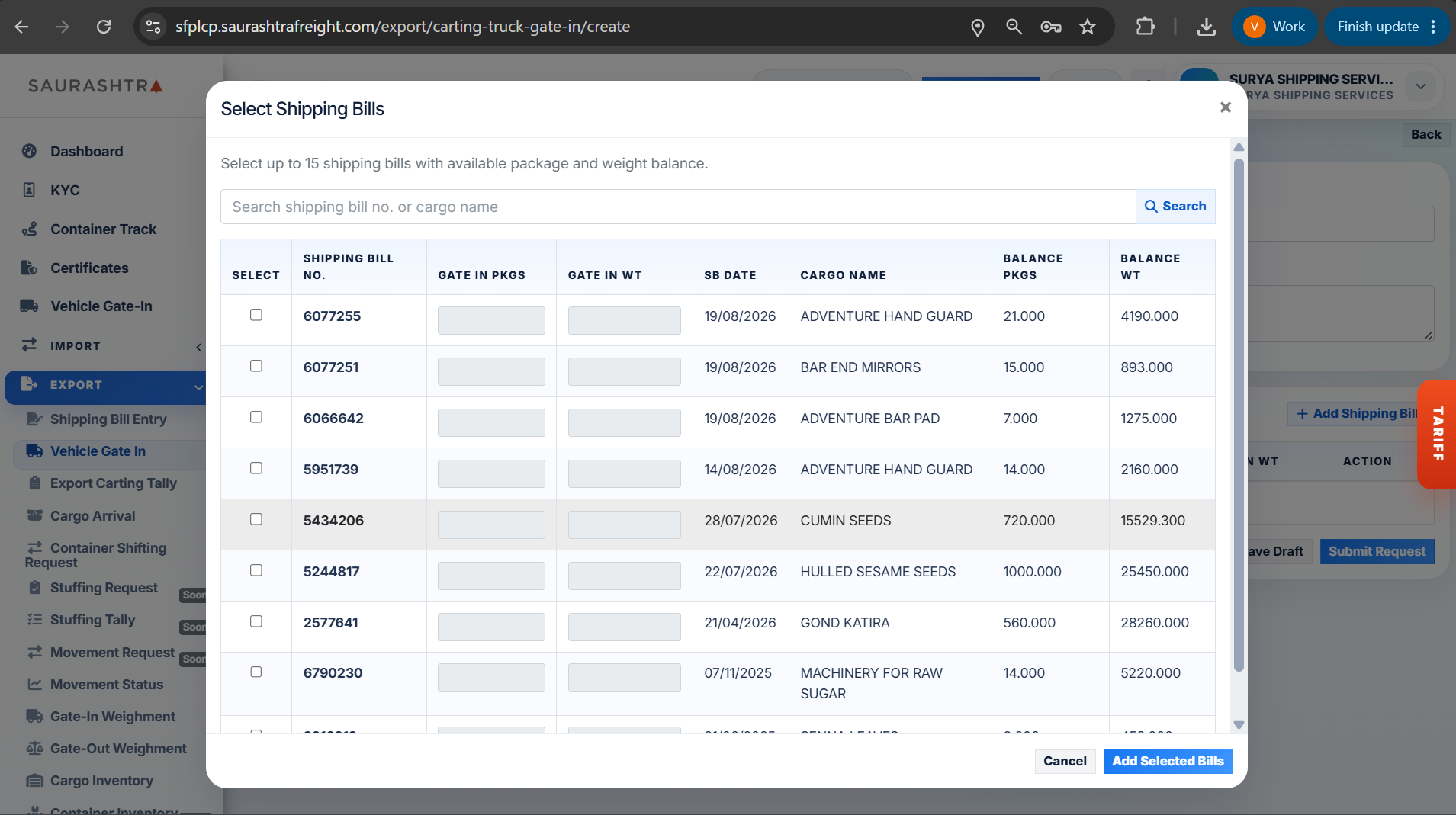
Task: Check the HULLED SESAME SEEDS bill checkbox
Action: pos(256,570)
